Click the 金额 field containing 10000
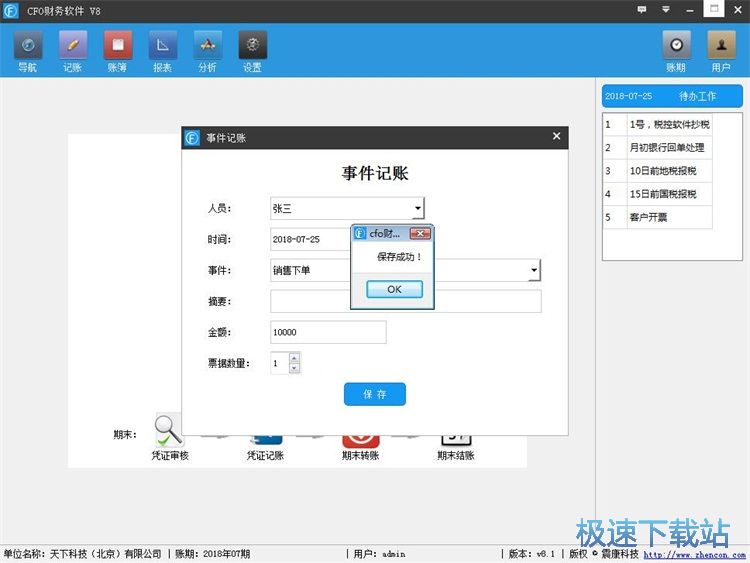The image size is (750, 563). (328, 332)
